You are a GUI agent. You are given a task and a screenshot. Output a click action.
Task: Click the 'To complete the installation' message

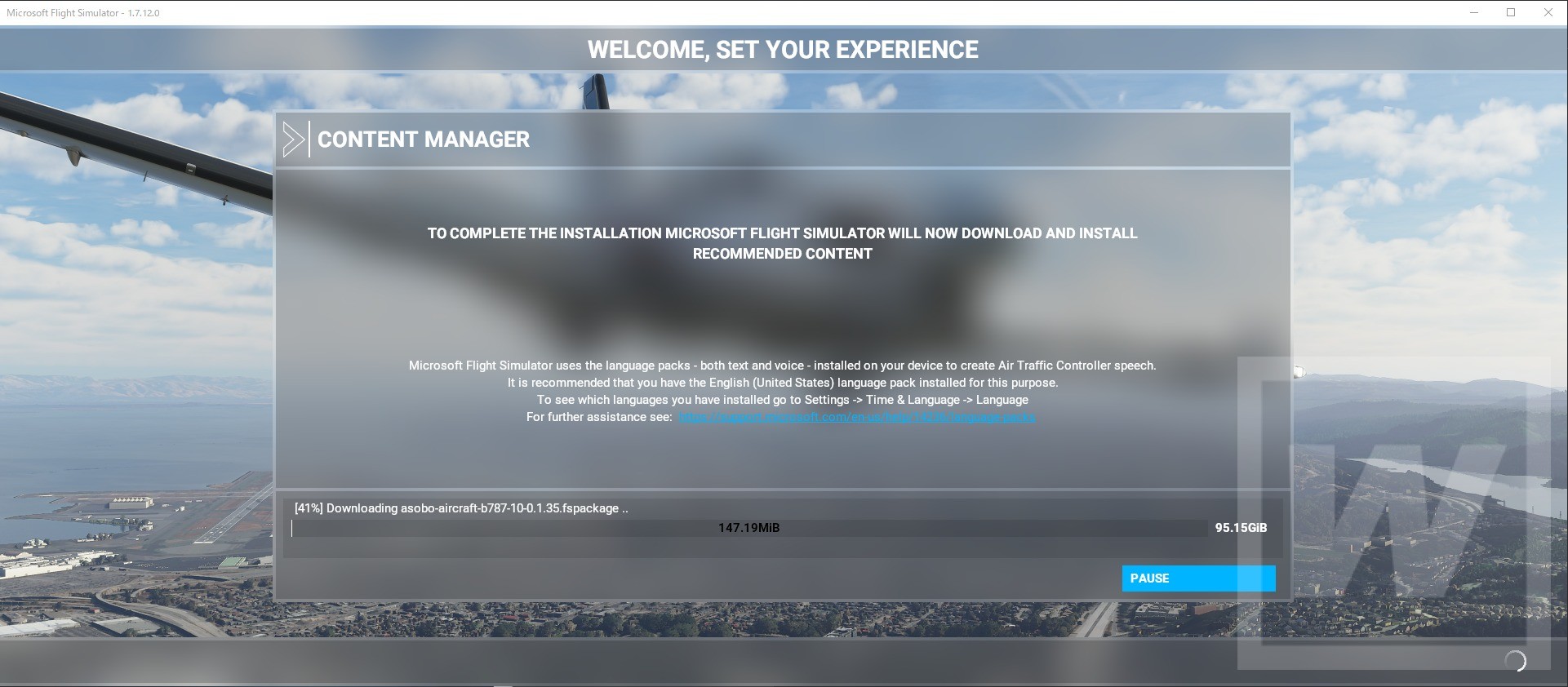click(x=782, y=243)
